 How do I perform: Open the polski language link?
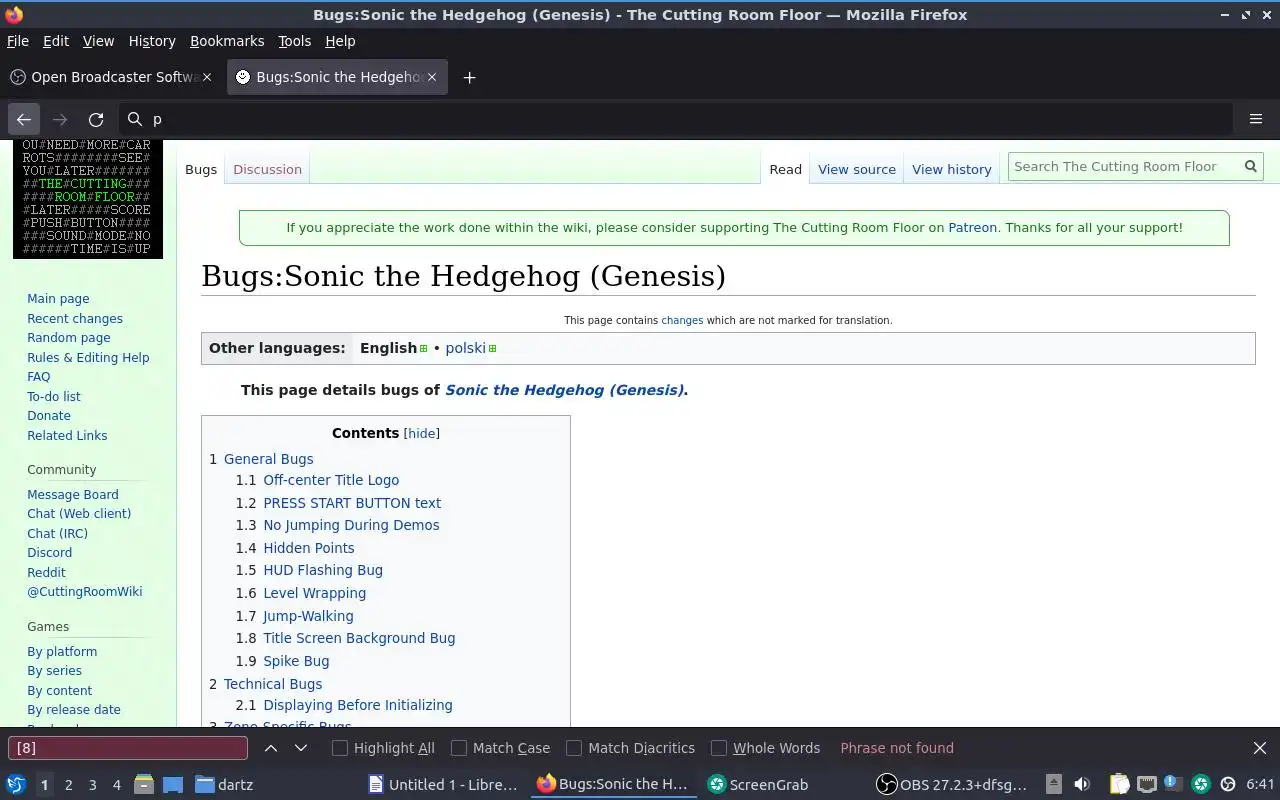coord(465,348)
